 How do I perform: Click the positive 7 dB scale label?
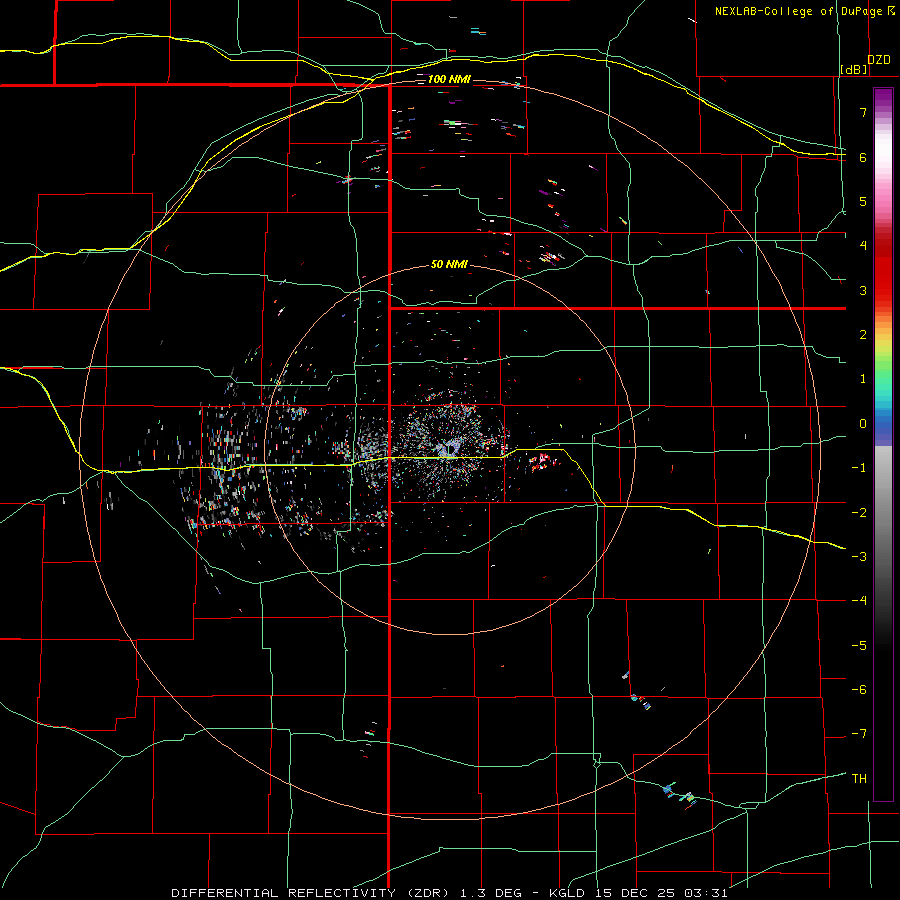tap(863, 112)
